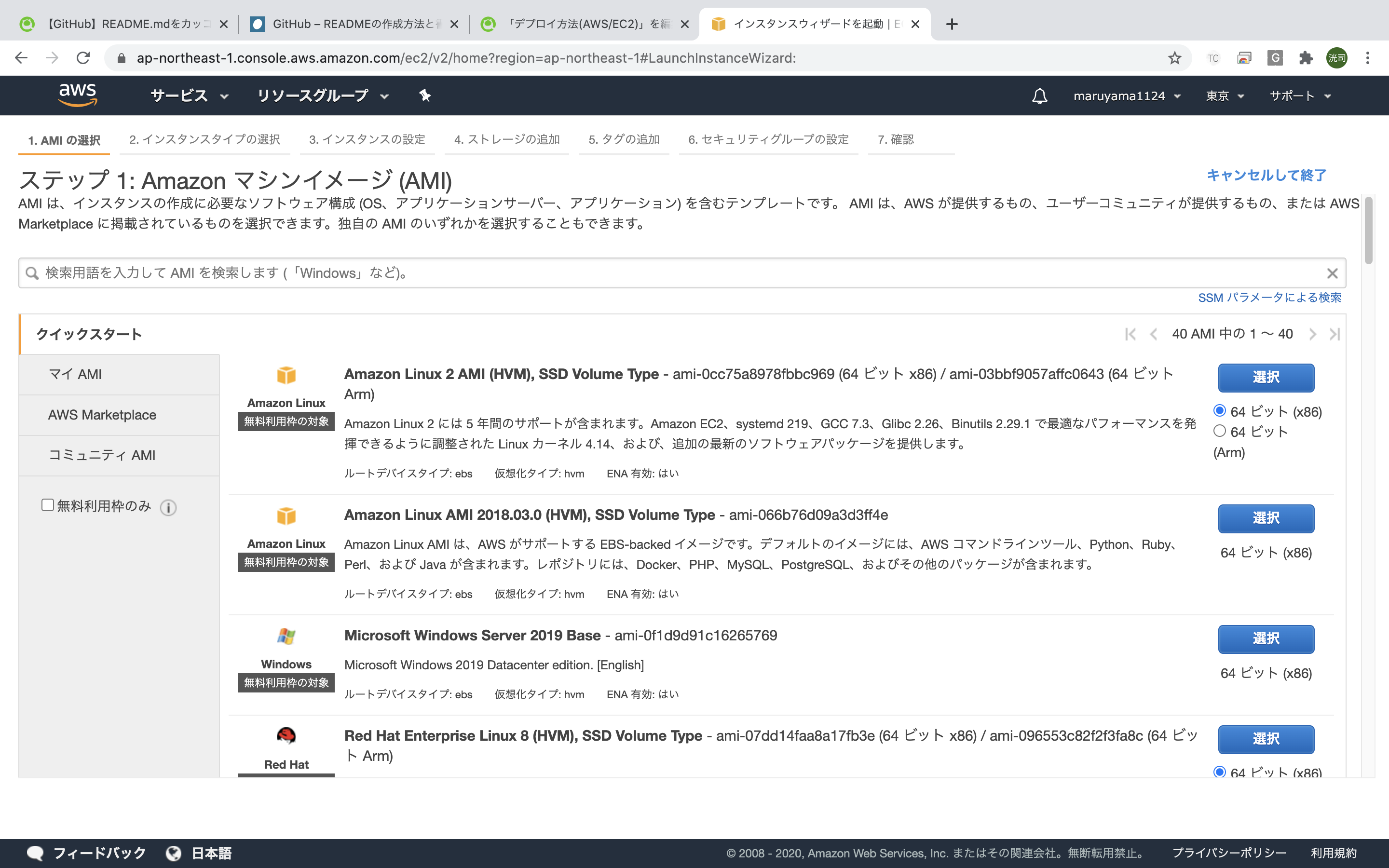The image size is (1389, 868).
Task: Click the G extension icon in toolbar
Action: [x=1275, y=58]
